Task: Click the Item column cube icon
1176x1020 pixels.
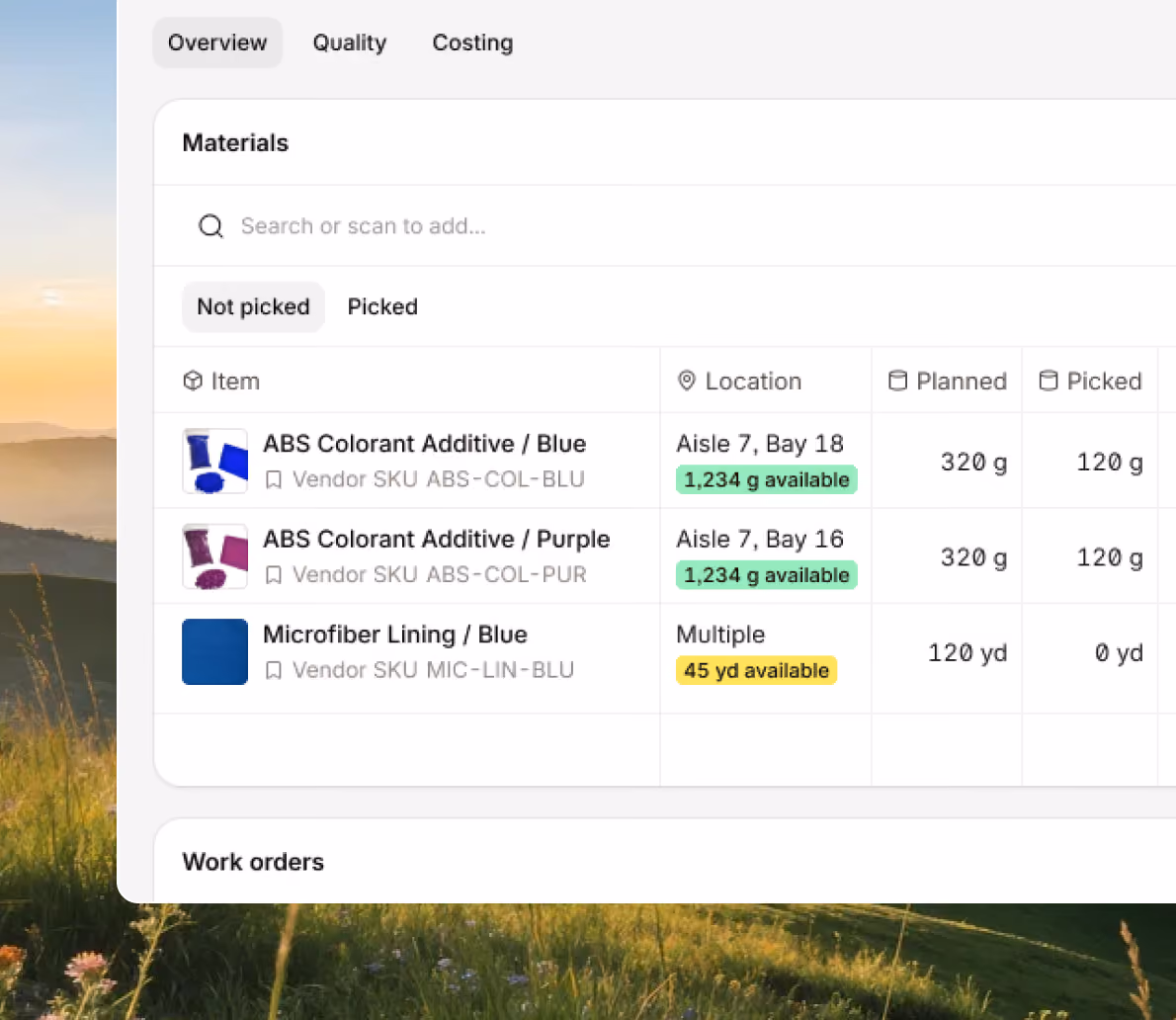Action: pos(193,381)
